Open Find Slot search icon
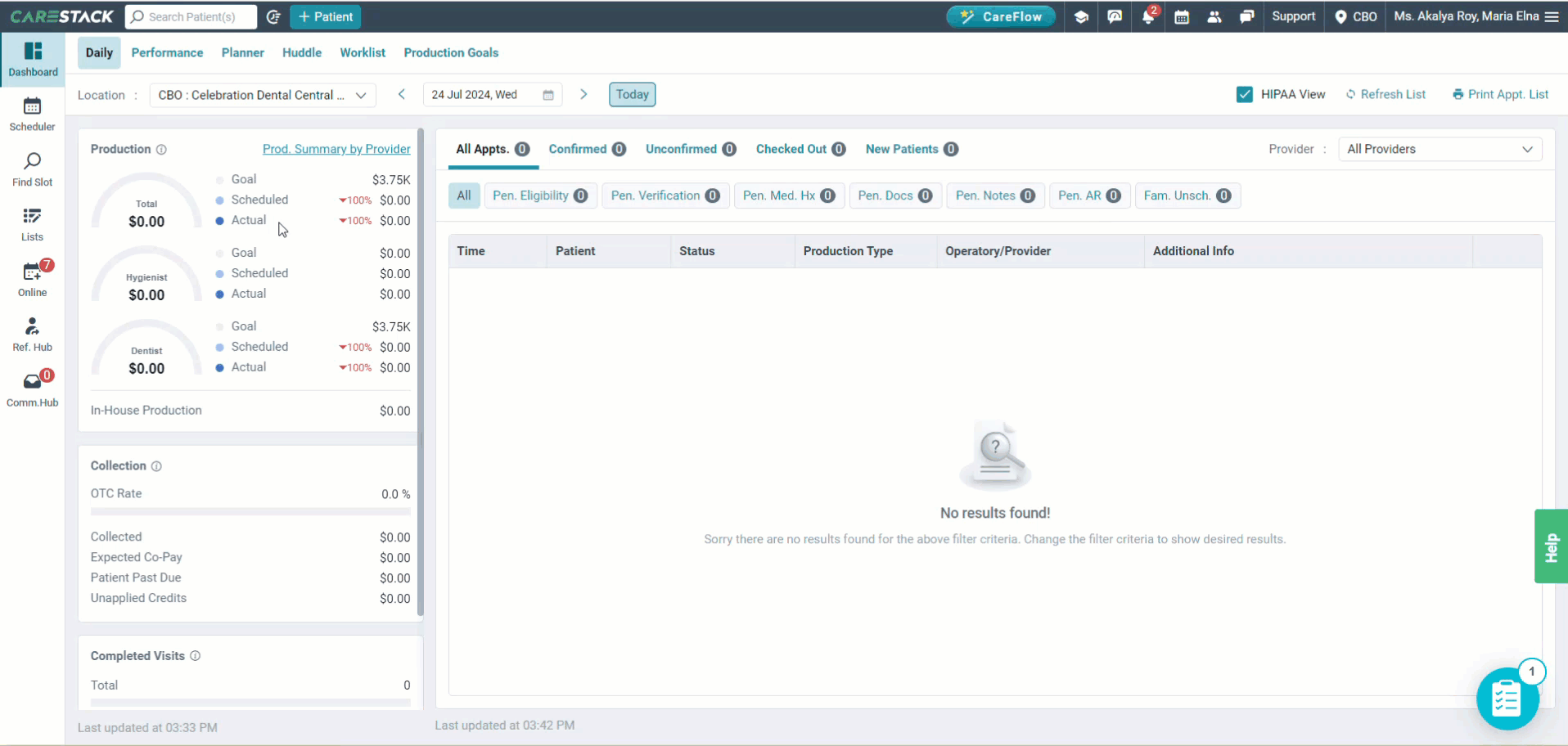The height and width of the screenshot is (746, 1568). click(32, 160)
